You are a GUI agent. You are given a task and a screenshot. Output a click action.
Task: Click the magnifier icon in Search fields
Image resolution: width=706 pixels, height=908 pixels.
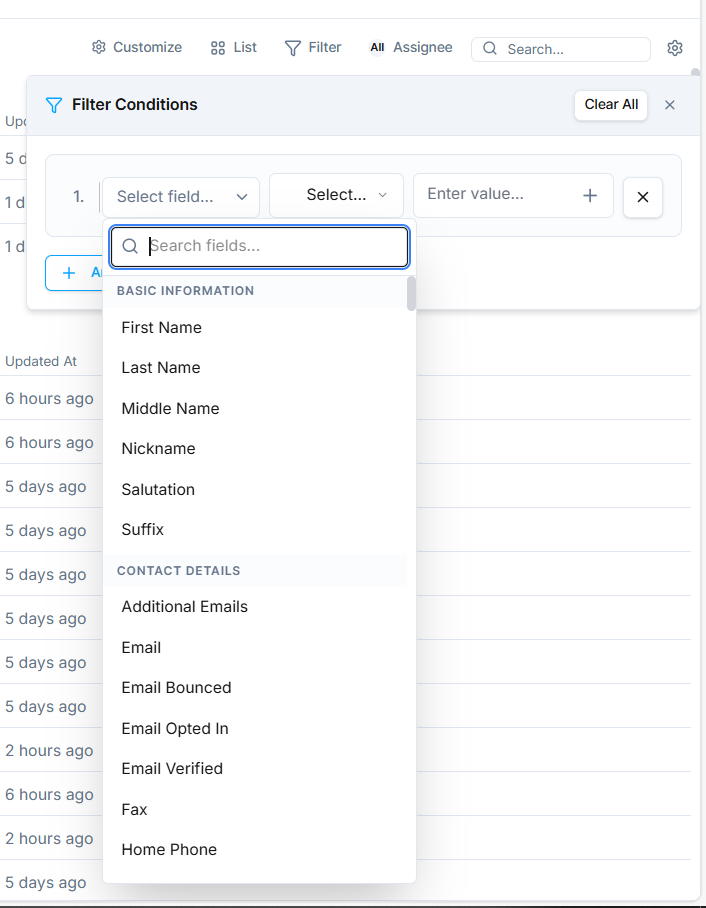point(130,246)
